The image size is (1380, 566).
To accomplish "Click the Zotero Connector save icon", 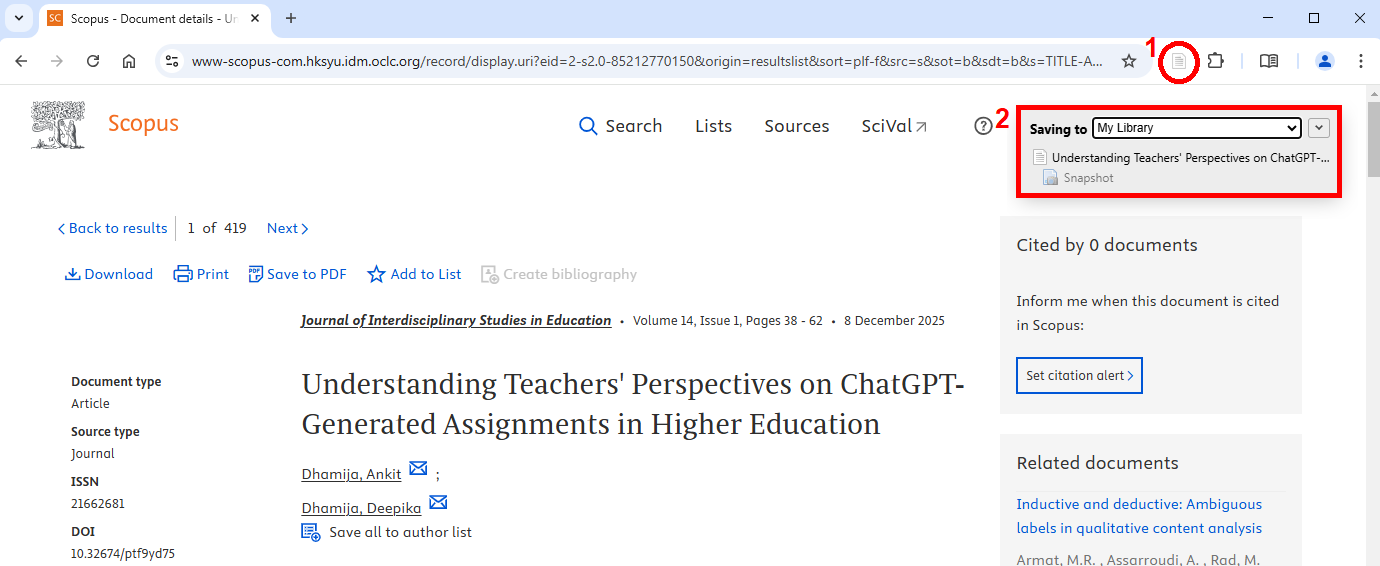I will tap(1179, 62).
